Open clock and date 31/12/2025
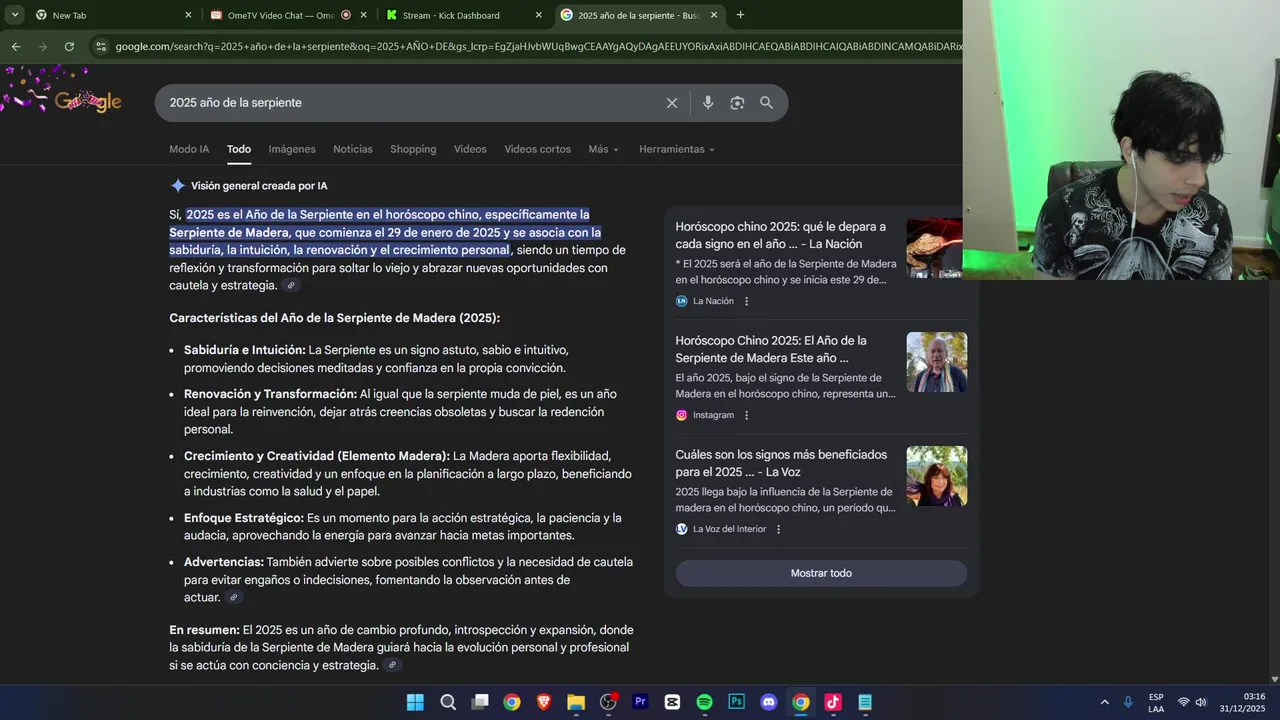Screen dimensions: 1280x720 (x=1243, y=702)
